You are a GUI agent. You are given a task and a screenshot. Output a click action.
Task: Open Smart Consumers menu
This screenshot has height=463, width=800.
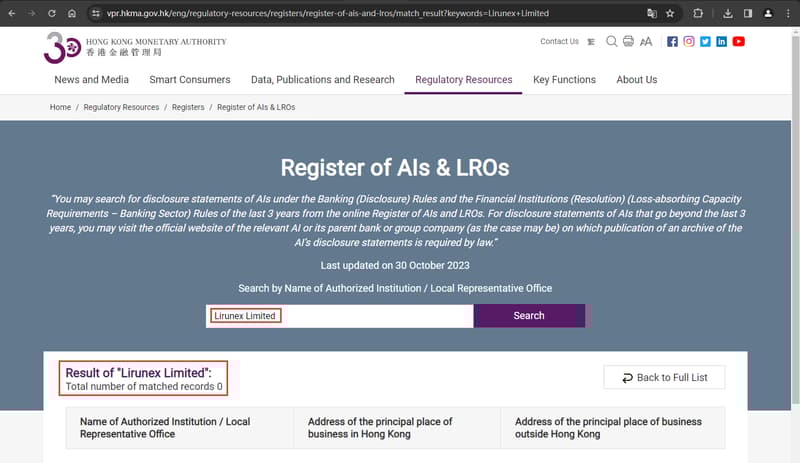(190, 80)
